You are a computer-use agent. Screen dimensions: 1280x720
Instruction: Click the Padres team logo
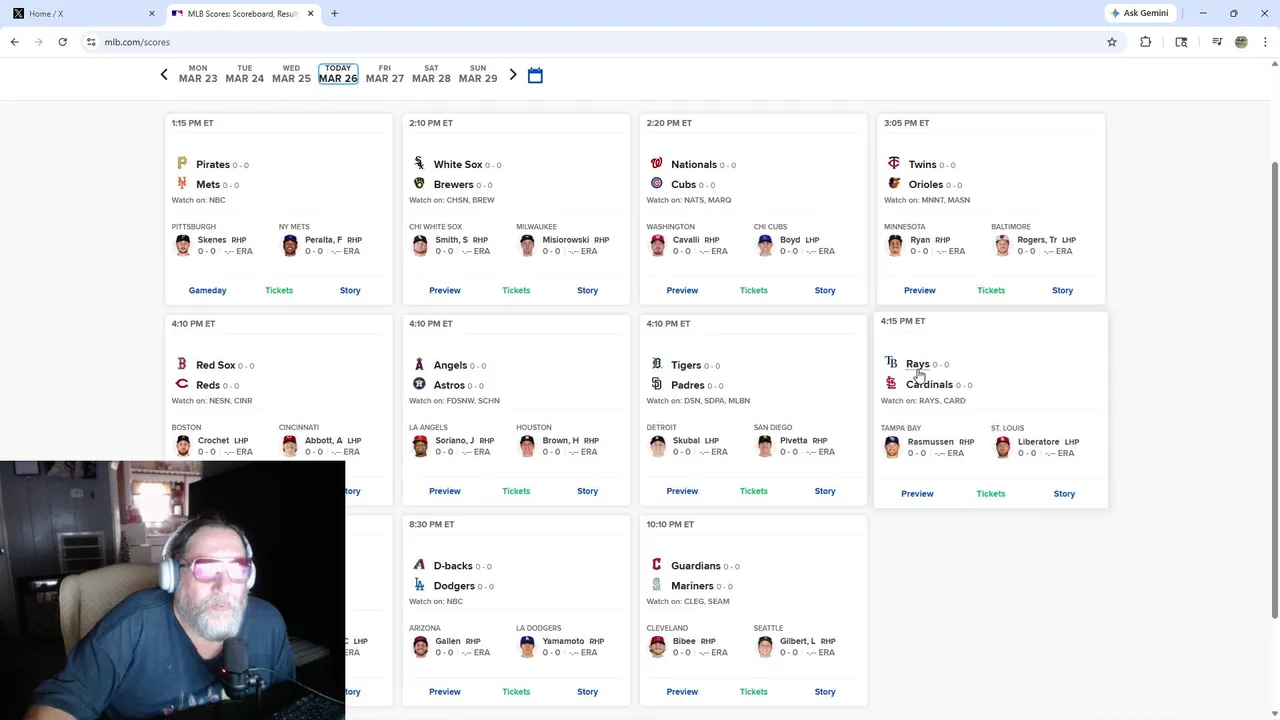coord(657,385)
